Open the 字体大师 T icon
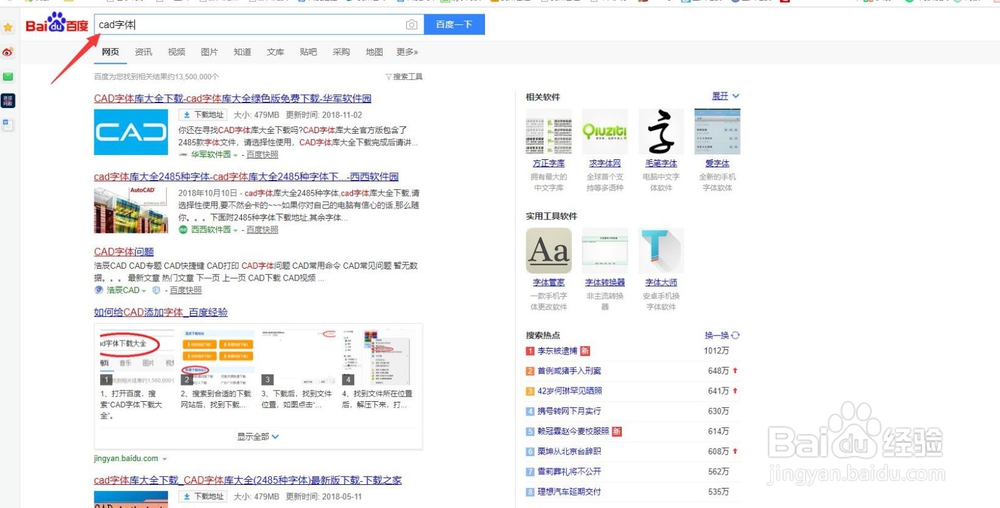The image size is (1000, 508). (x=661, y=250)
